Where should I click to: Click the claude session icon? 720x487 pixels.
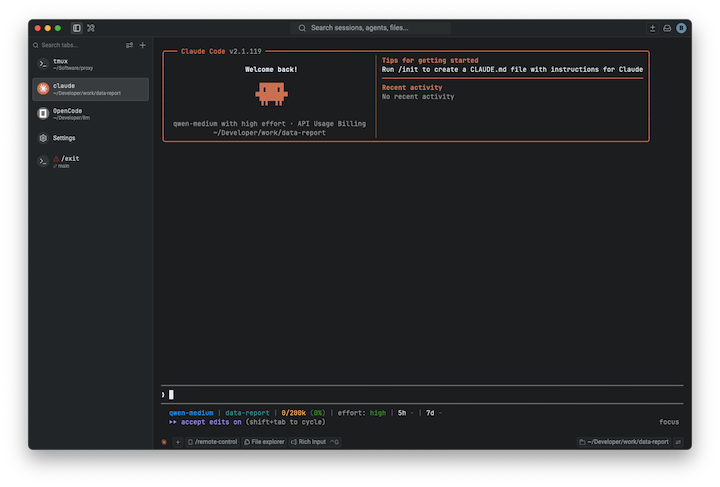click(43, 89)
